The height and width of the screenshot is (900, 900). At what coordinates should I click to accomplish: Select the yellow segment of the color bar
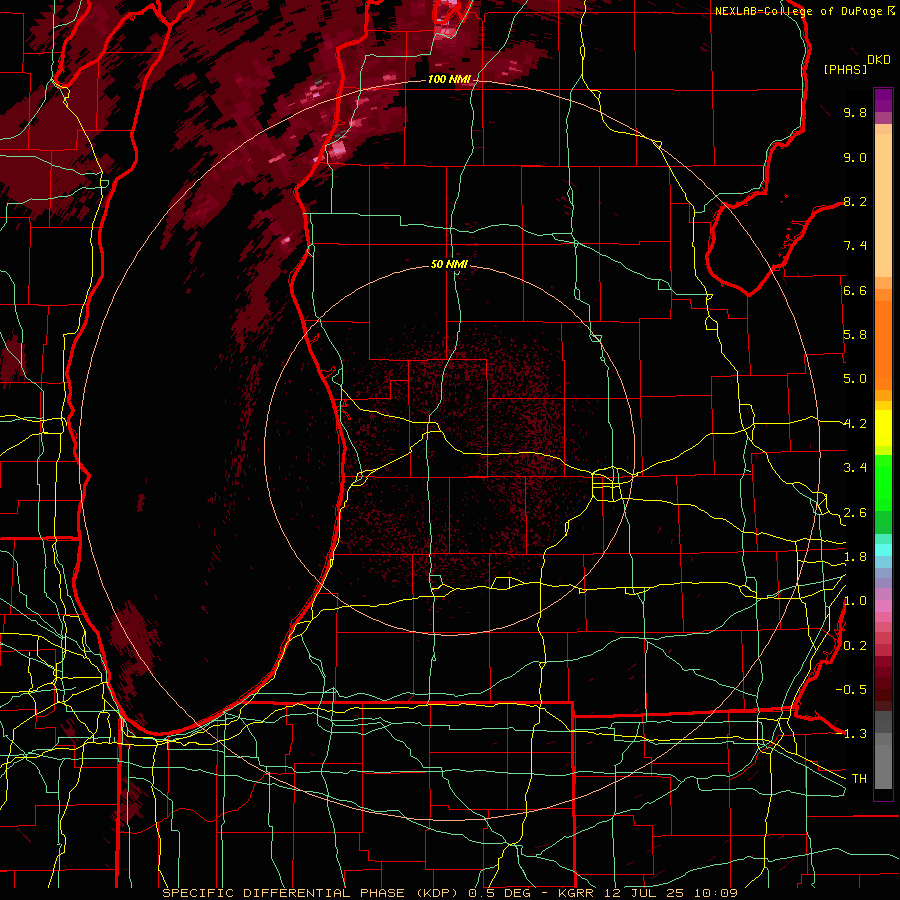tap(883, 428)
